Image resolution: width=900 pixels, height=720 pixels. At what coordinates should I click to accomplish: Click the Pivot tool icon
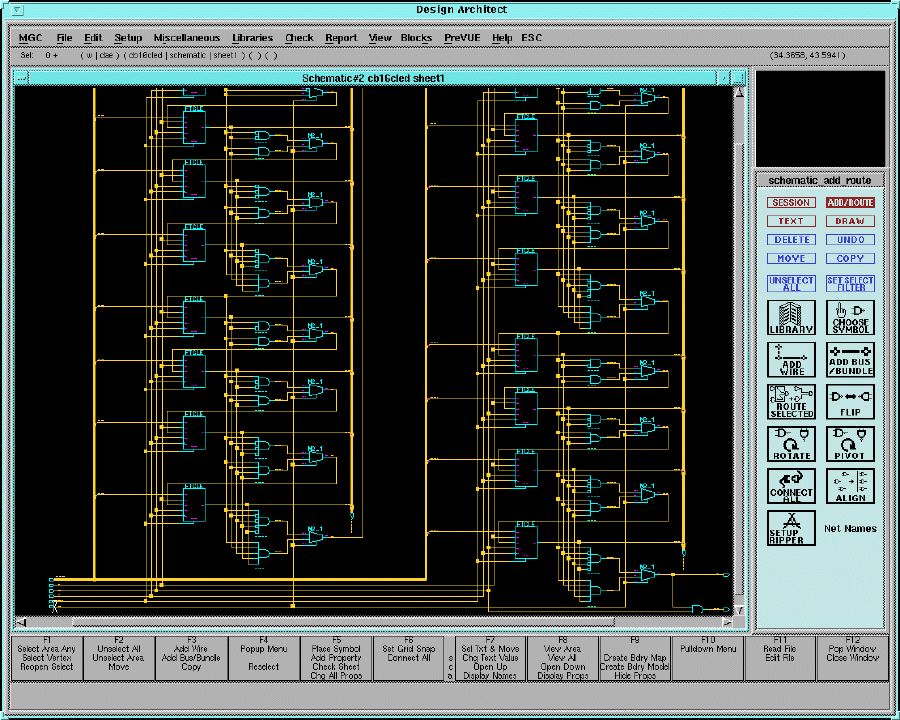tap(850, 443)
